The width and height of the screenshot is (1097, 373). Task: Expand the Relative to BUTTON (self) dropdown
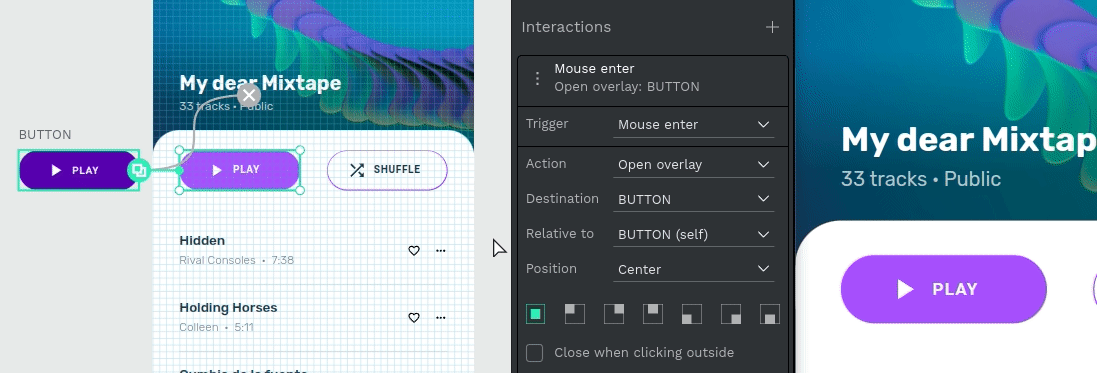click(693, 235)
